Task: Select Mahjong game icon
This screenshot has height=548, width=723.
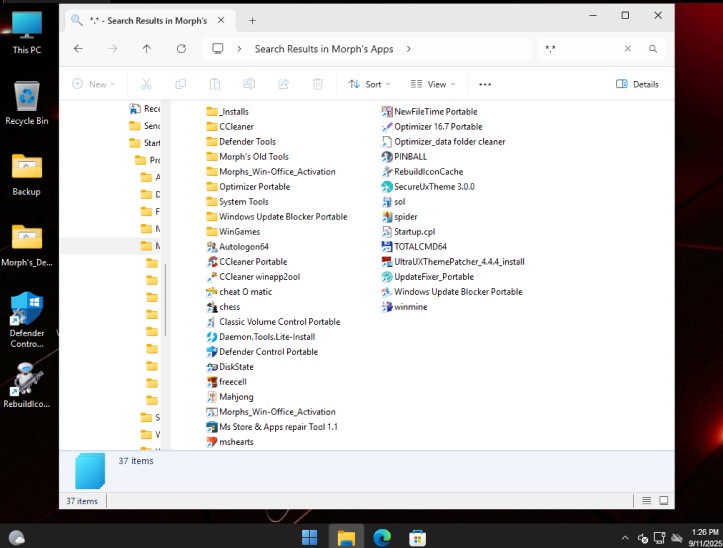Action: pyautogui.click(x=212, y=397)
